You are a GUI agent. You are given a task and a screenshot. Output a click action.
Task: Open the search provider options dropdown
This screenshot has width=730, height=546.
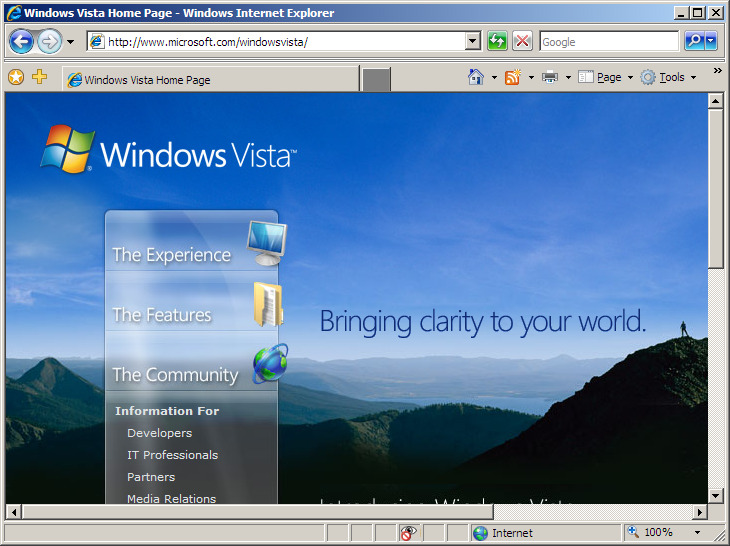(x=711, y=41)
